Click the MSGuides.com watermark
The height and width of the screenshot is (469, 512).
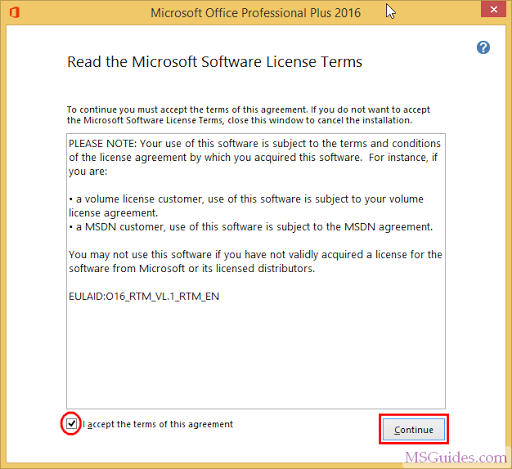coord(456,457)
